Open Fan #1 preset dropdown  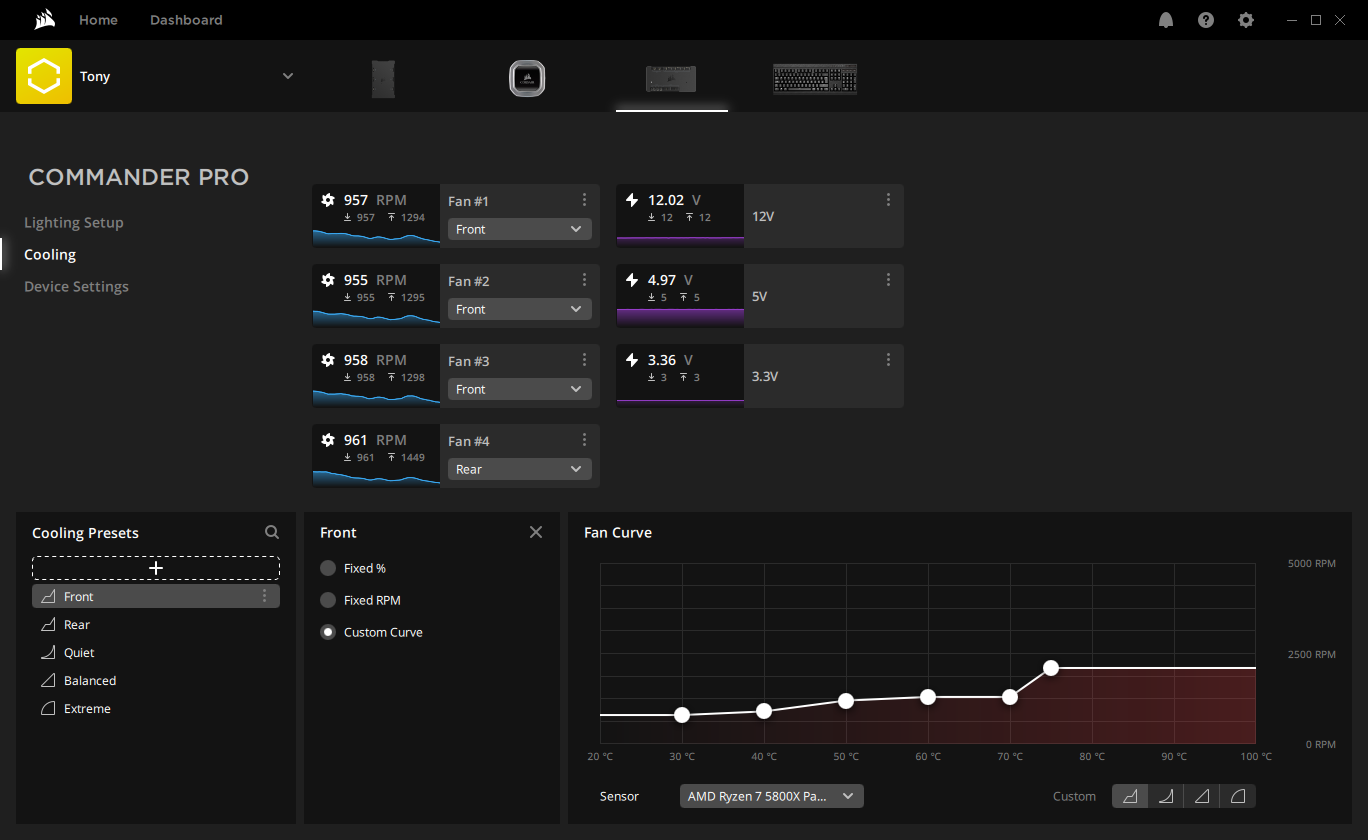[x=520, y=229]
